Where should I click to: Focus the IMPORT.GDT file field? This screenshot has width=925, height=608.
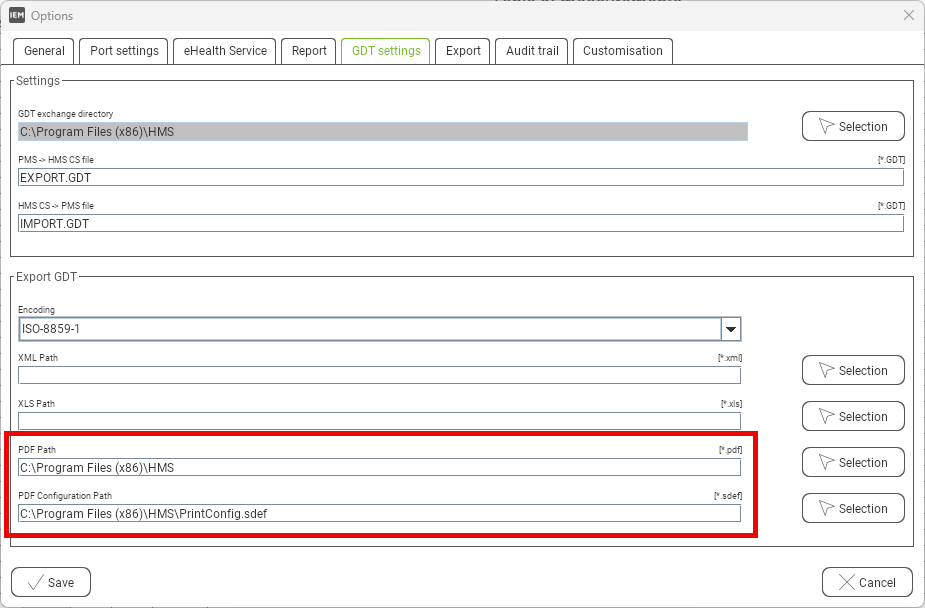pos(460,224)
